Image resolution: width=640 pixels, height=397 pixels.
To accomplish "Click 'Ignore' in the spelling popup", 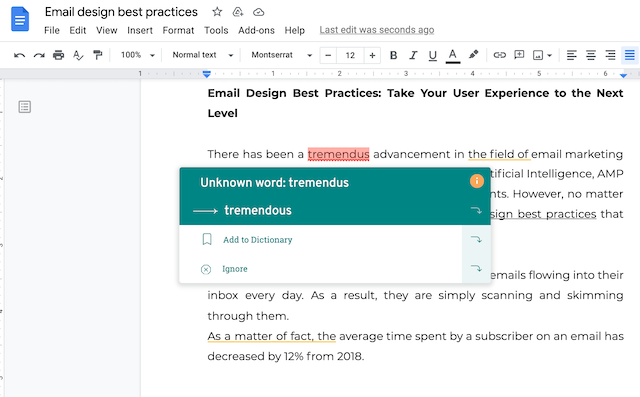I will click(235, 269).
